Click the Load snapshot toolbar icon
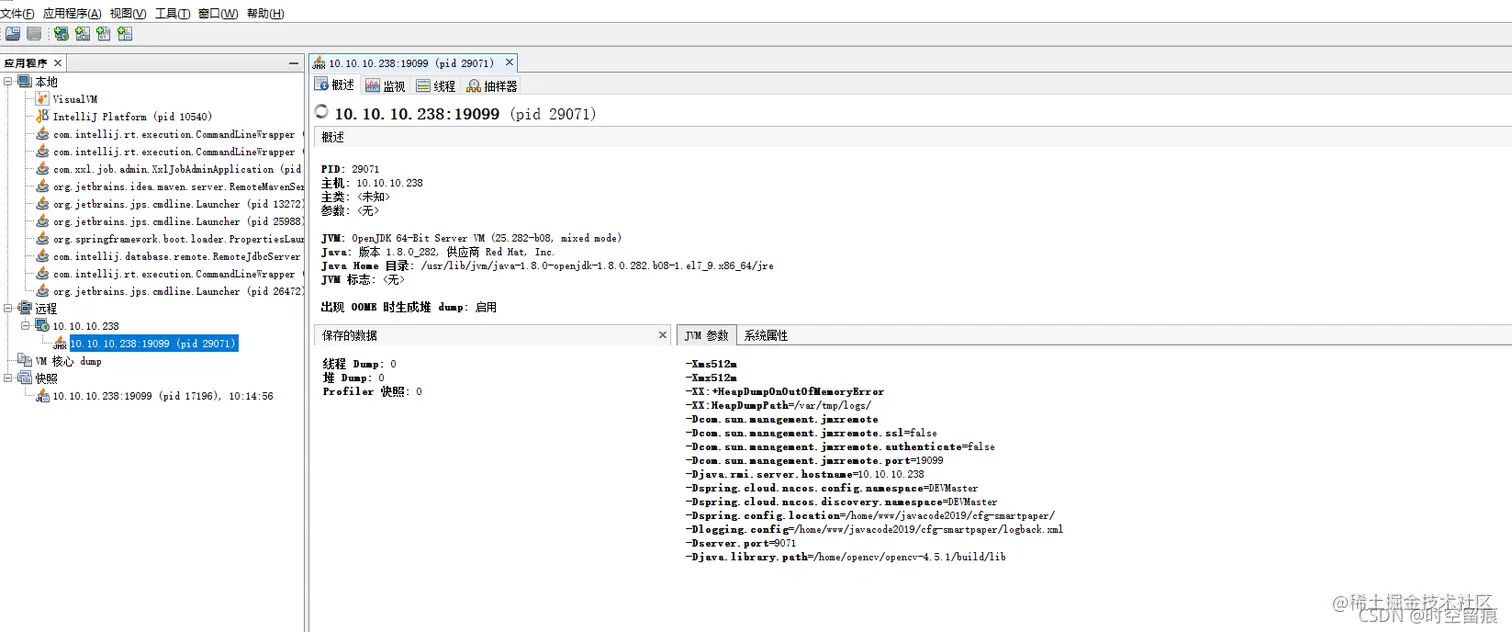1512x632 pixels. (13, 34)
